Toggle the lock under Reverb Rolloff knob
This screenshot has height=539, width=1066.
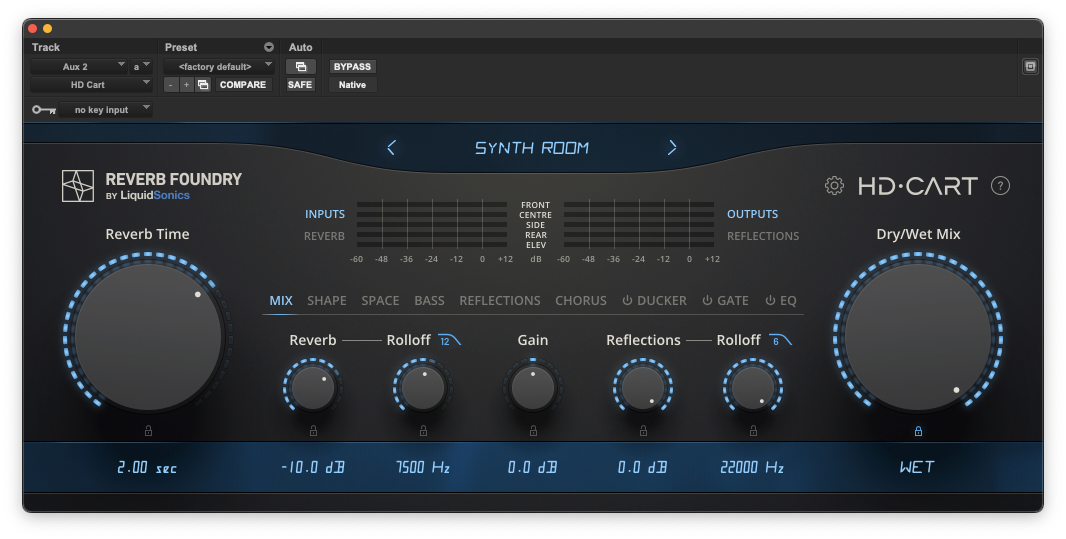[423, 430]
